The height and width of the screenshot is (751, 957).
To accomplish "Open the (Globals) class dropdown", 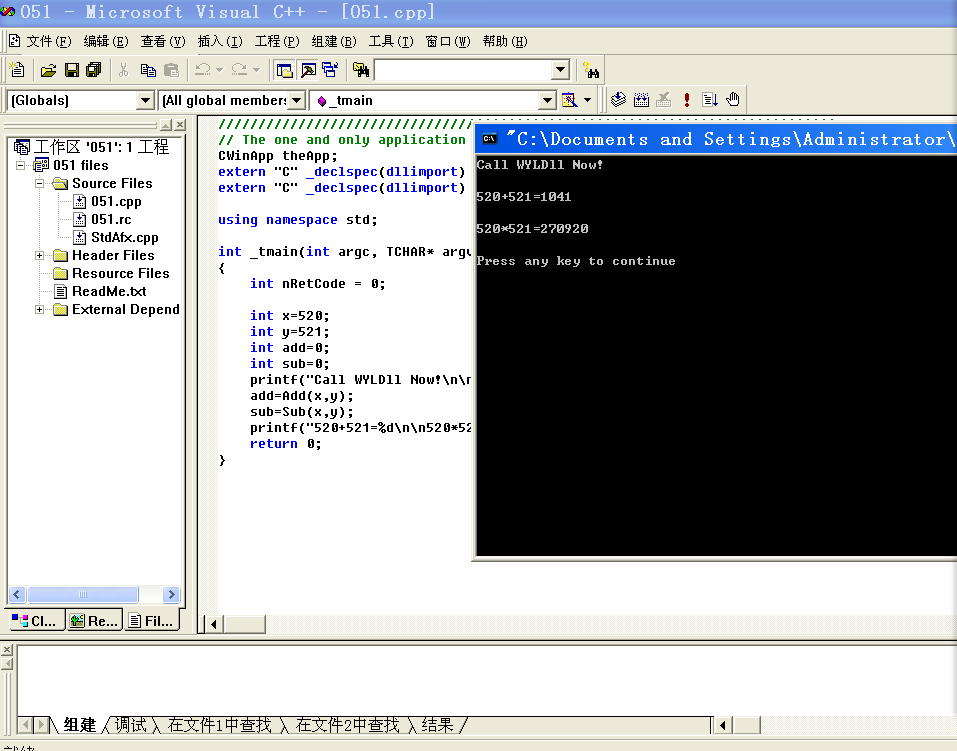I will [x=145, y=100].
